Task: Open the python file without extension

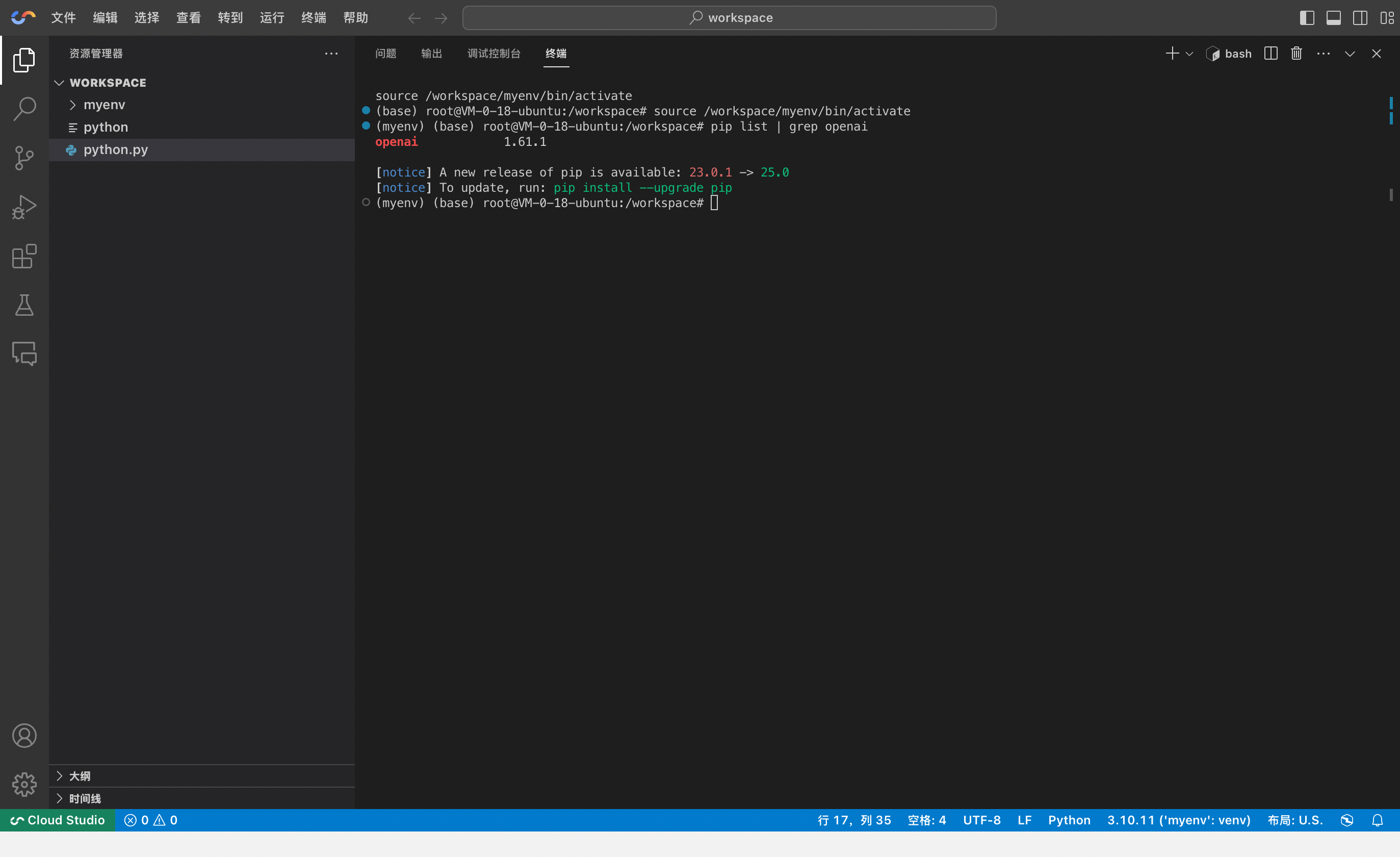Action: coord(202,128)
